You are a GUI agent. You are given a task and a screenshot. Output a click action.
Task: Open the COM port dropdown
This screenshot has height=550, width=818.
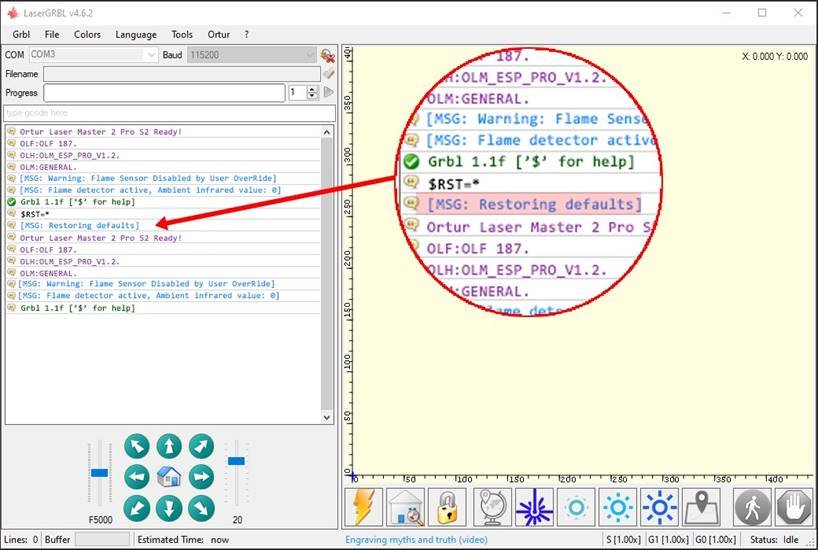point(151,55)
